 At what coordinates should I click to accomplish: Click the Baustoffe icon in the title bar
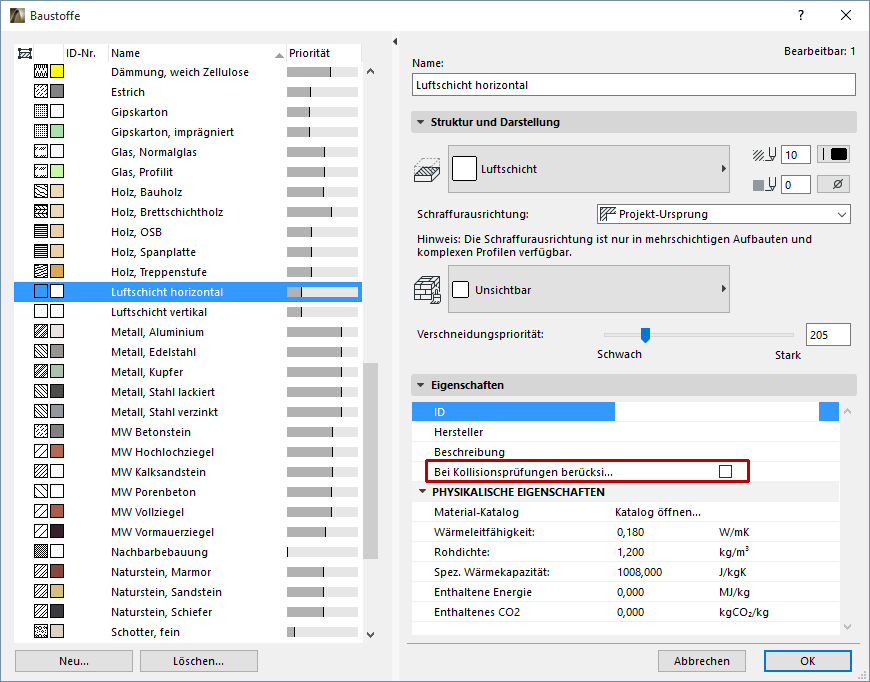point(14,15)
